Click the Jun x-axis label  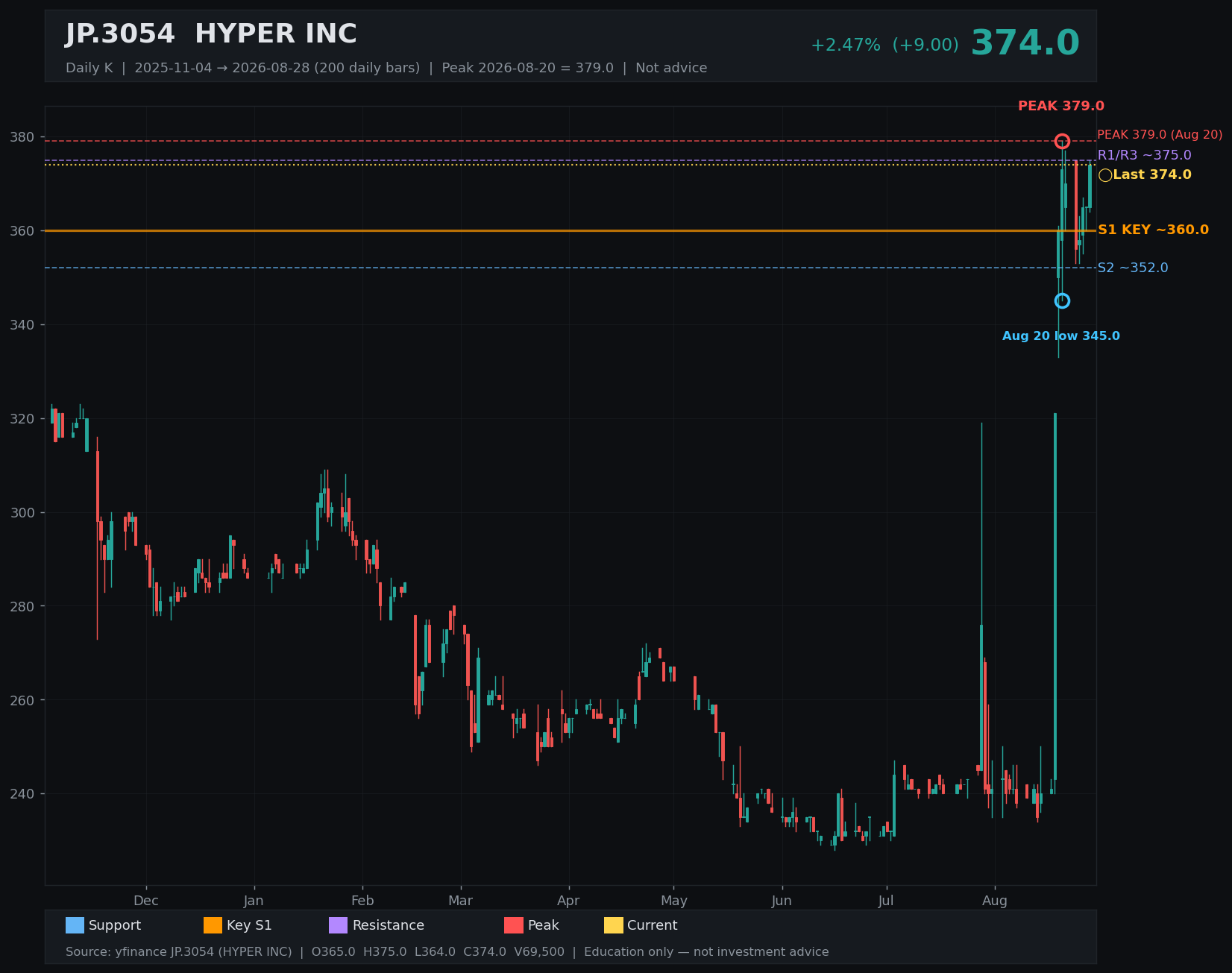coord(782,901)
